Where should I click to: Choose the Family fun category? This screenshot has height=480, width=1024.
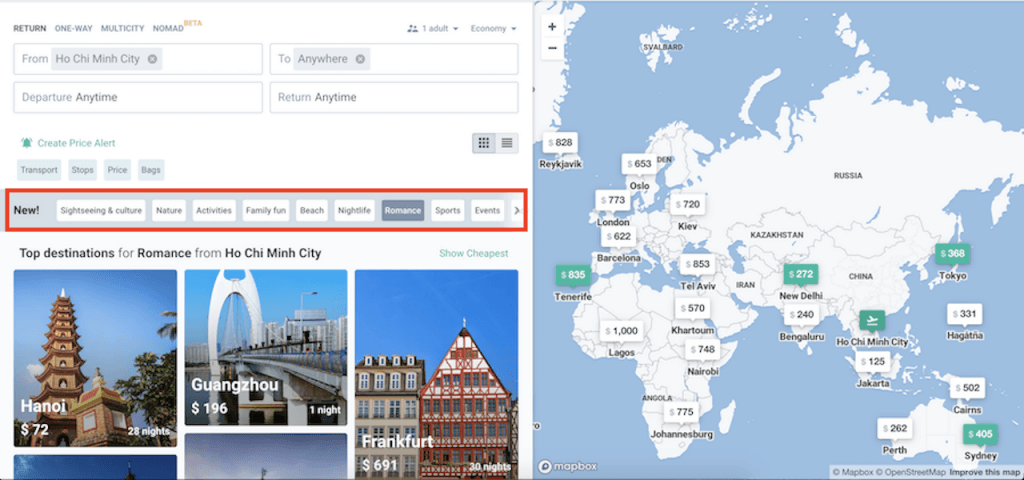coord(266,210)
